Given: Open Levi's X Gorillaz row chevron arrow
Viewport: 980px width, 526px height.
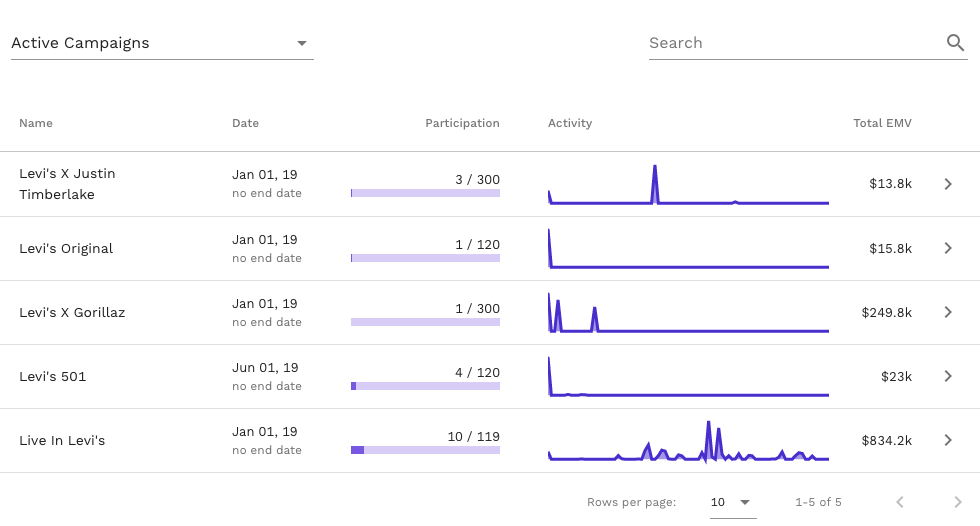Looking at the screenshot, I should [948, 312].
